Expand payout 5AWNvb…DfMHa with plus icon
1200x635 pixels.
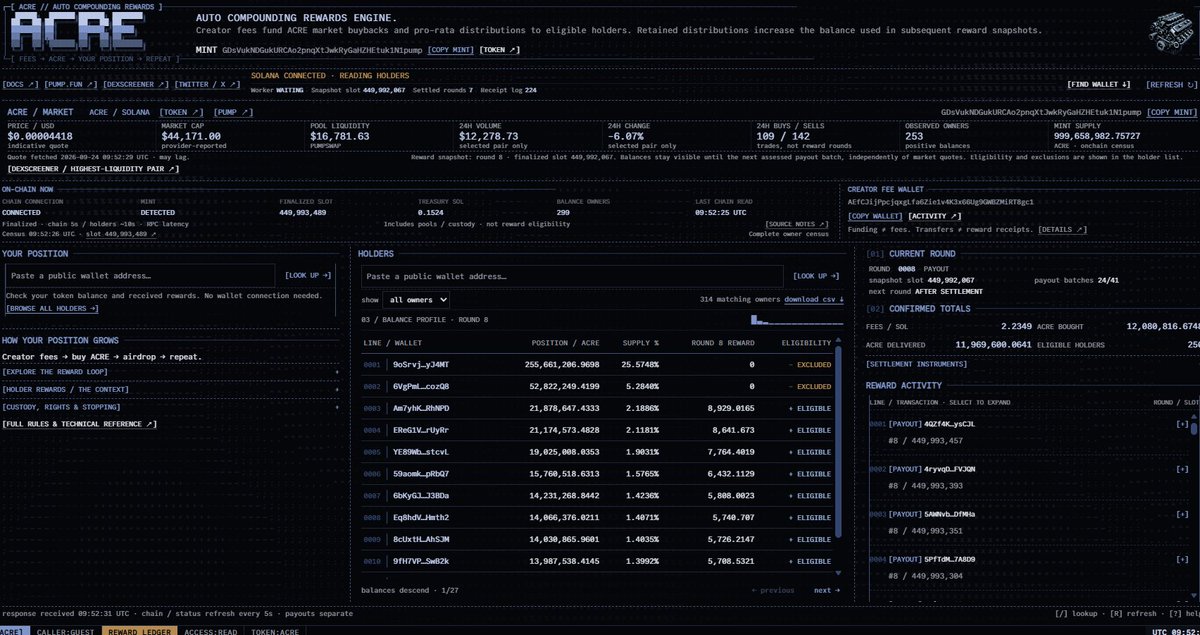point(1182,514)
